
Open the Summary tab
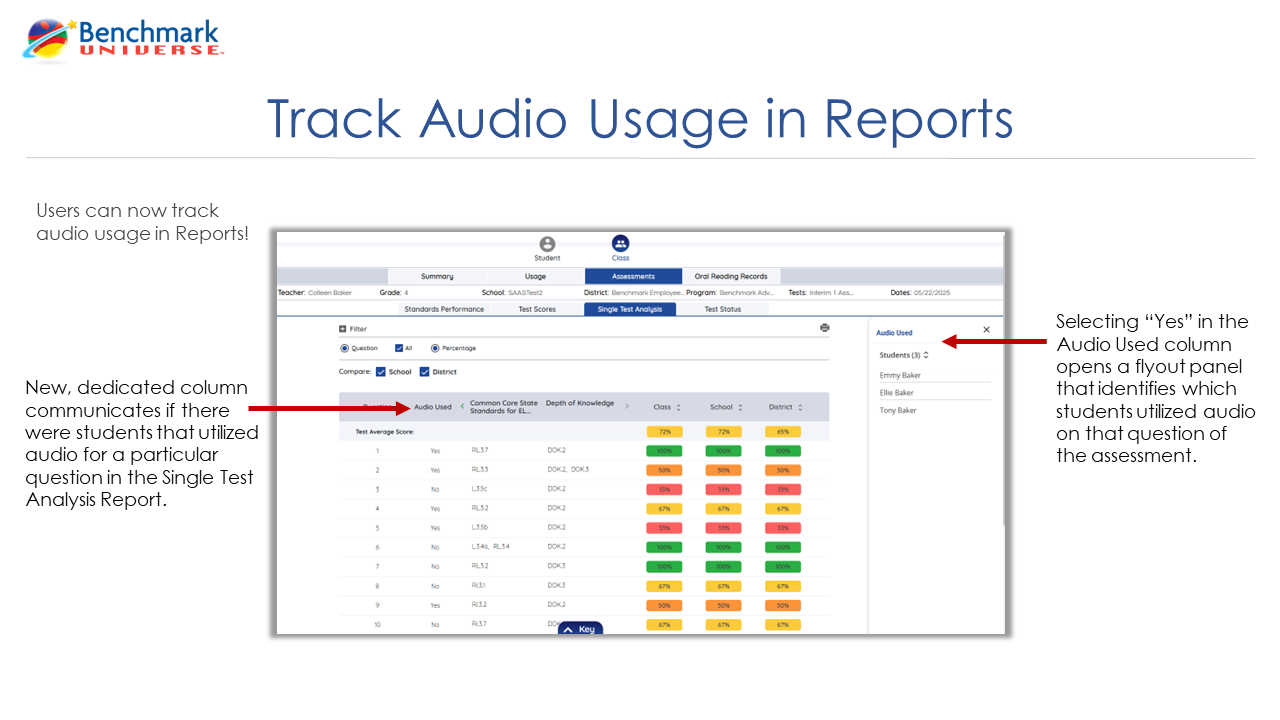pos(437,277)
